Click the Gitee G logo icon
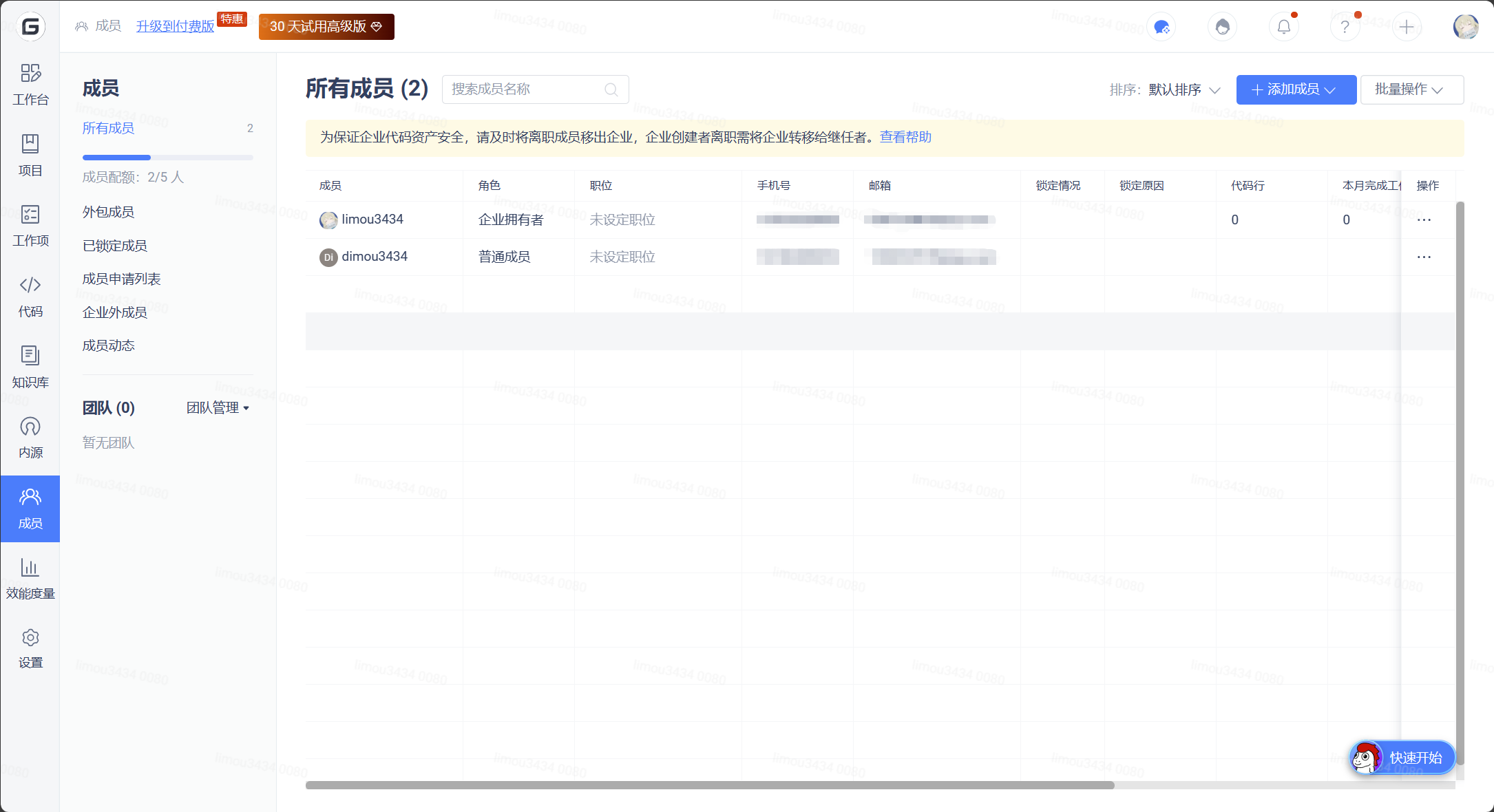The height and width of the screenshot is (812, 1494). pyautogui.click(x=30, y=27)
